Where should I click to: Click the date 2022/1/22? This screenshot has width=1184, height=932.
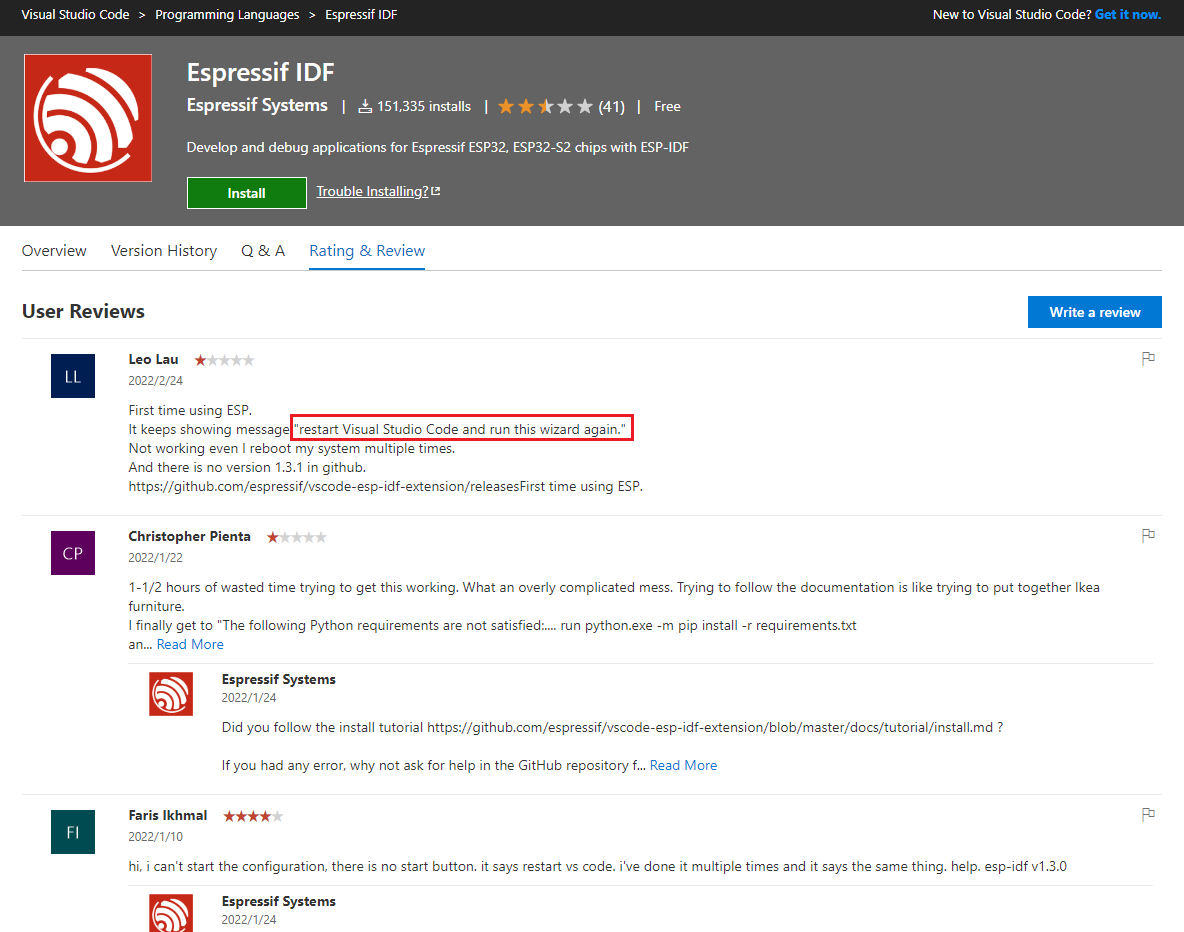(x=156, y=557)
